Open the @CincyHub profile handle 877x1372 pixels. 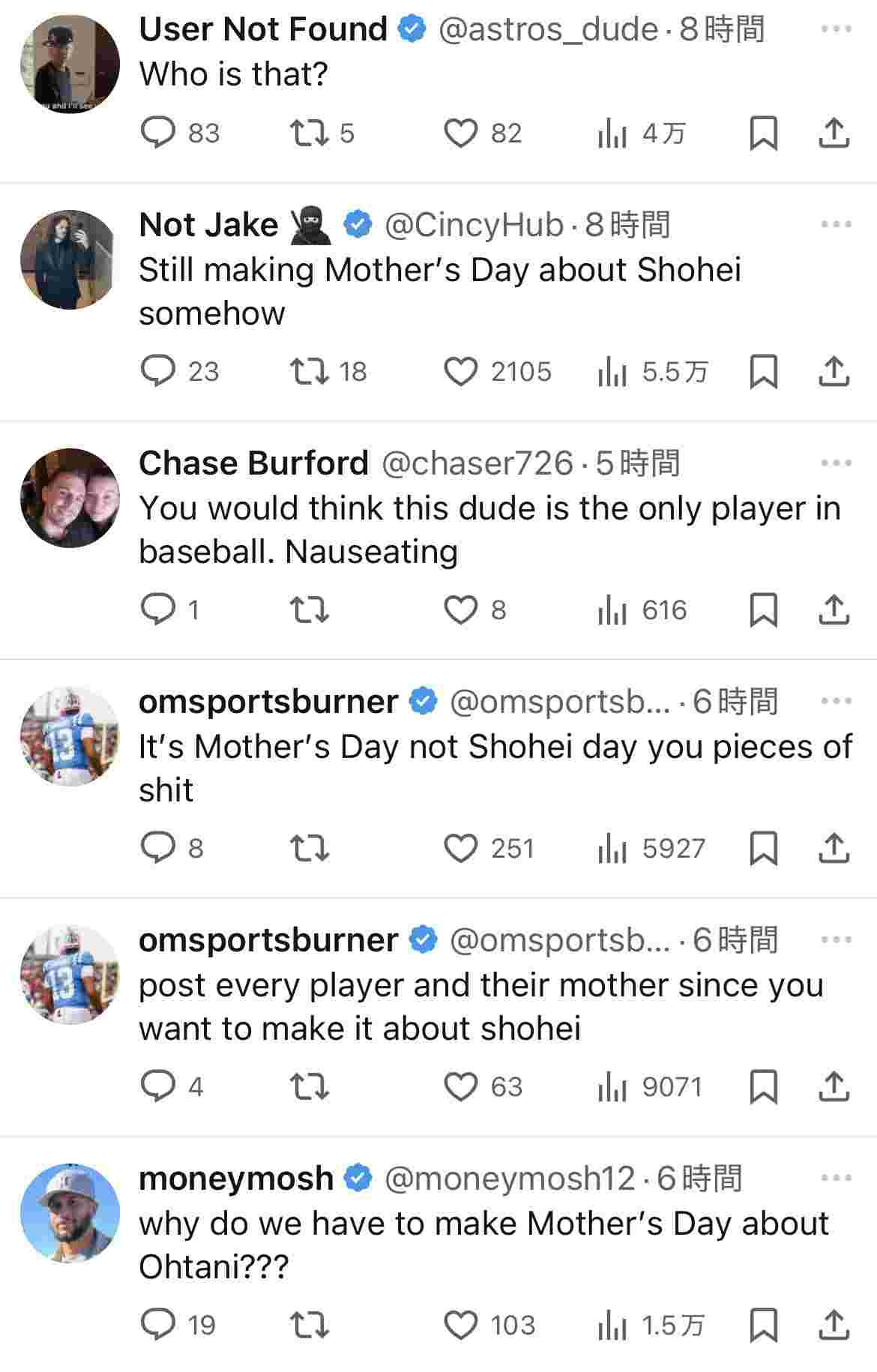pos(474,225)
